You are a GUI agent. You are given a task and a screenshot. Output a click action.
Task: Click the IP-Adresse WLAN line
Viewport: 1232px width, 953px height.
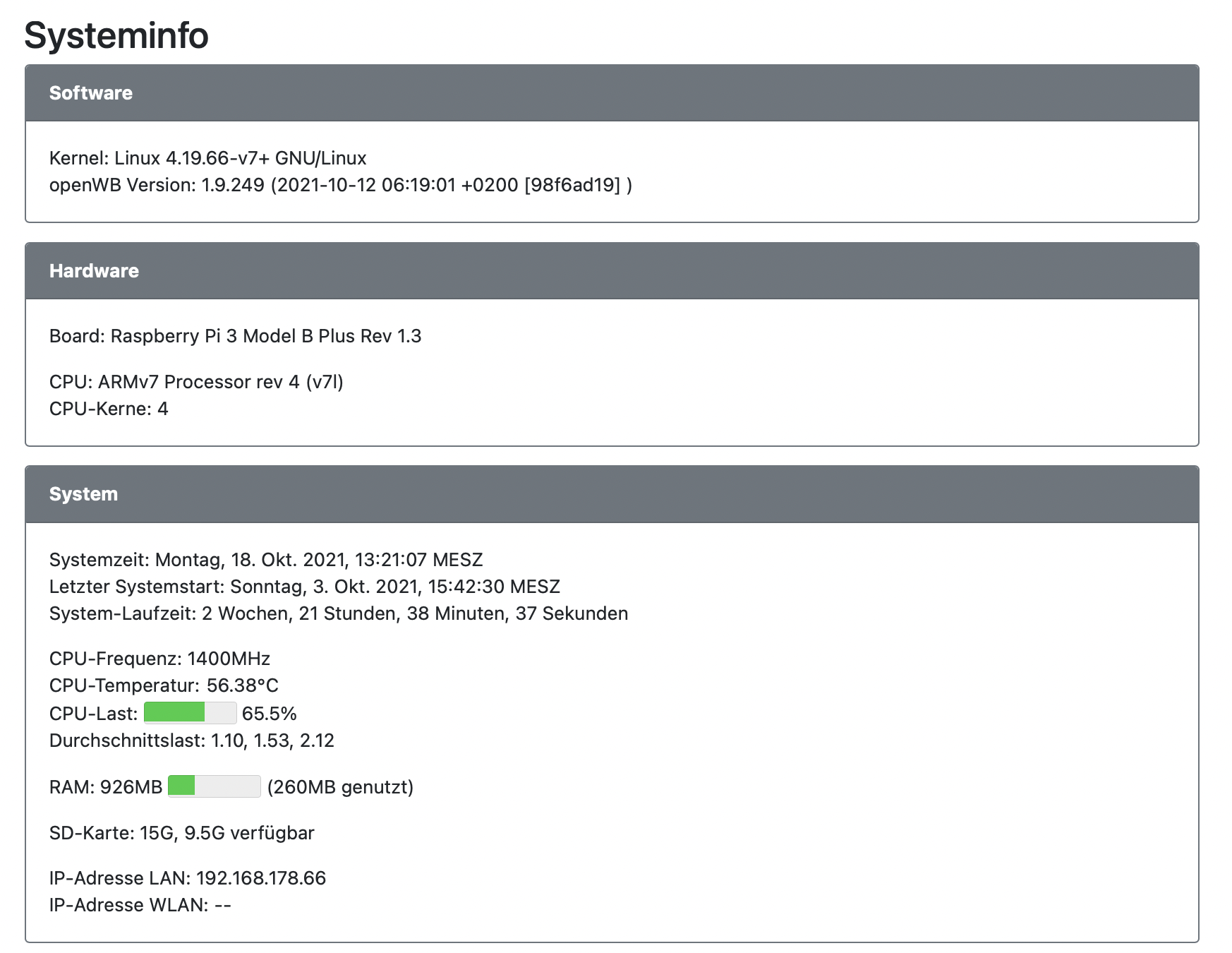point(140,905)
